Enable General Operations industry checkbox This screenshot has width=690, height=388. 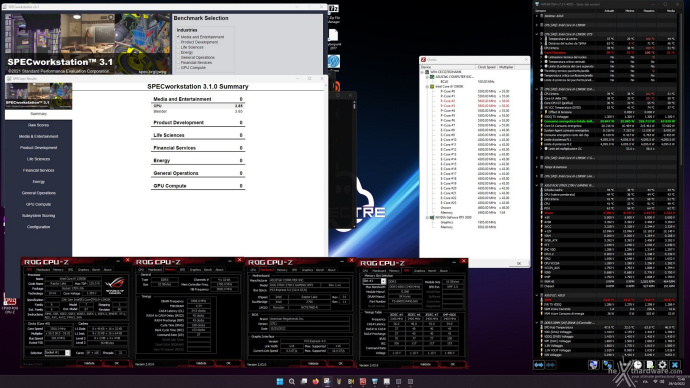pyautogui.click(x=178, y=58)
